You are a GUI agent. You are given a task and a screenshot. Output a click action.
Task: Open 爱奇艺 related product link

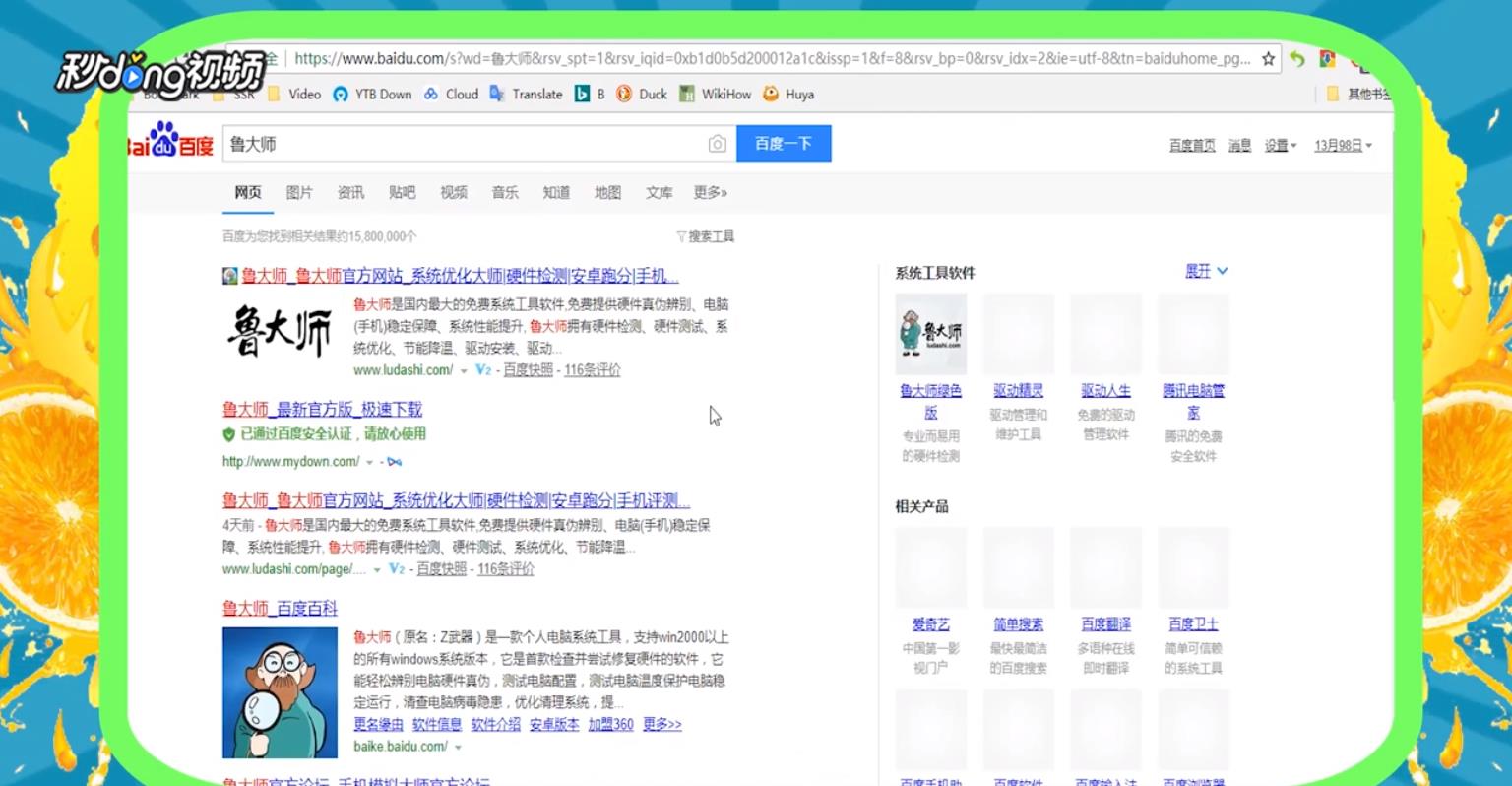click(x=930, y=624)
